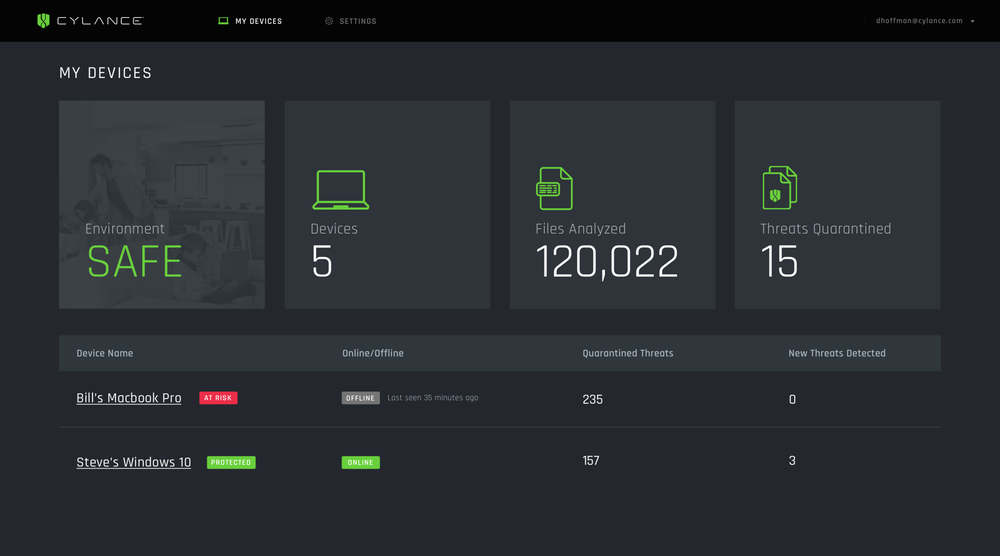Image resolution: width=1000 pixels, height=556 pixels.
Task: Open the Settings tab
Action: (x=351, y=21)
